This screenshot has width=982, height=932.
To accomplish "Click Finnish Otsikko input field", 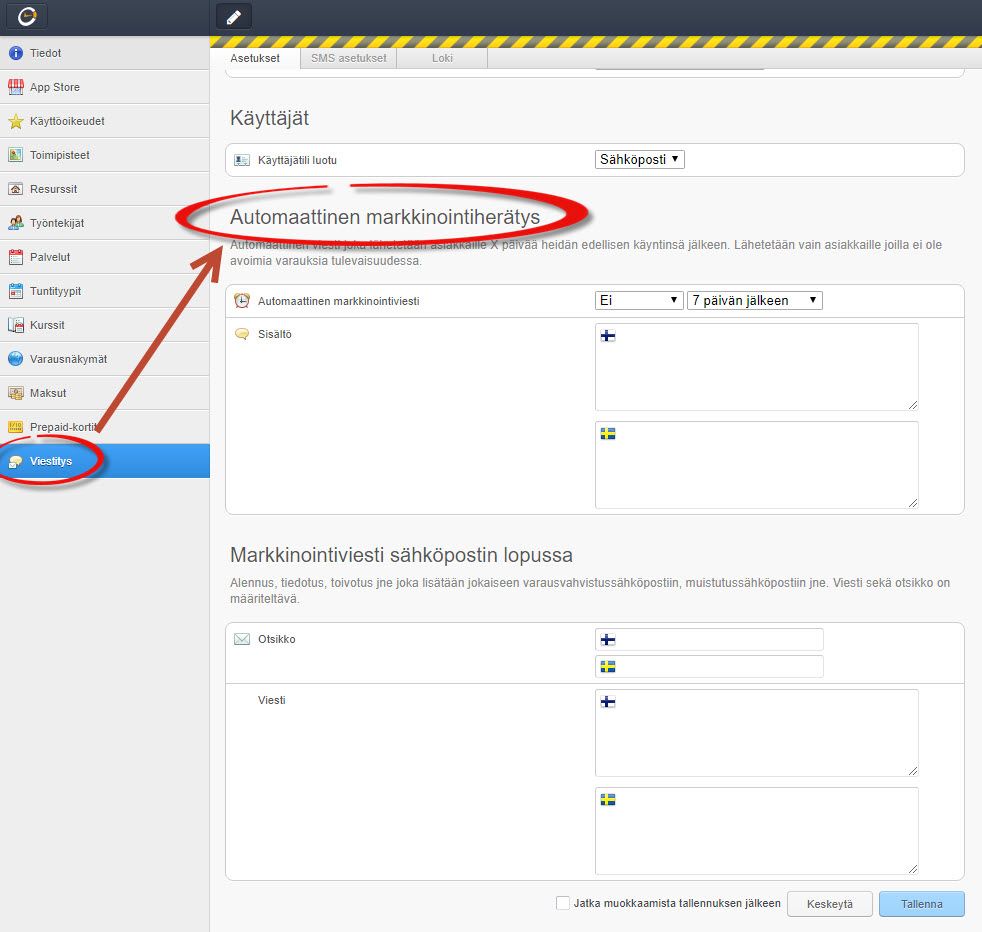I will click(709, 639).
